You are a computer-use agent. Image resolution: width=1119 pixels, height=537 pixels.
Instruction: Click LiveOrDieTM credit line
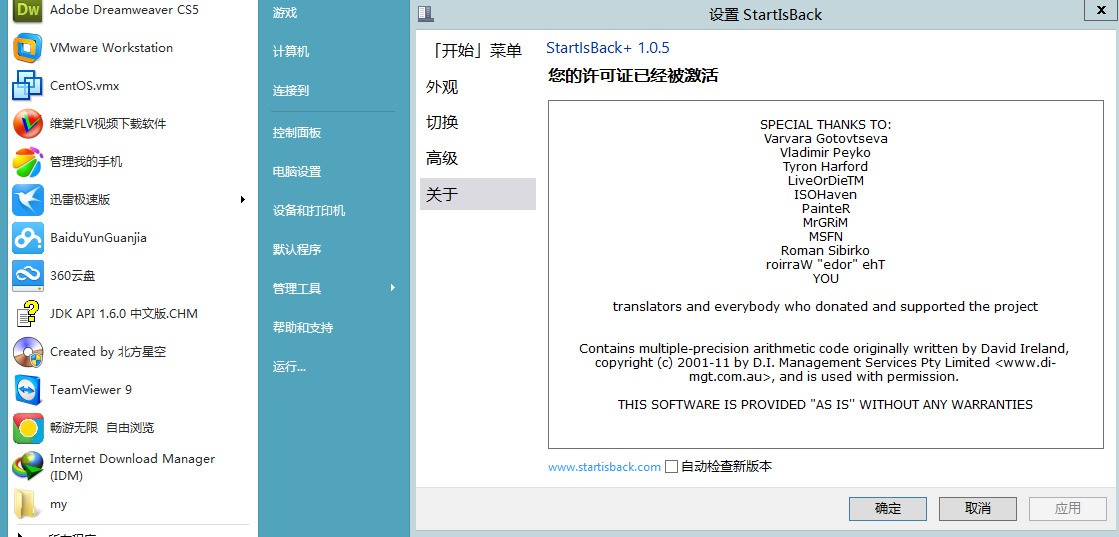[x=826, y=181]
